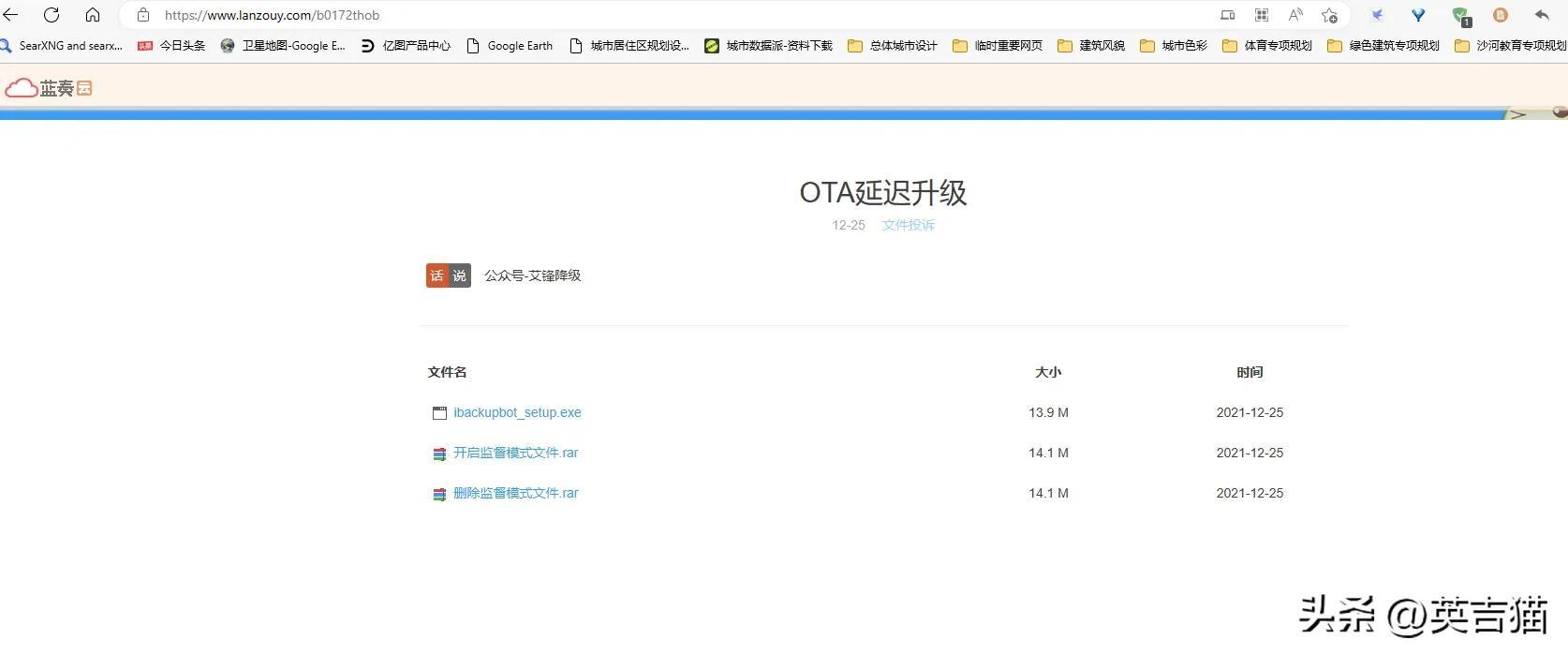The image size is (1568, 655).
Task: Click the 14.1 M size for 开启监督模式文件.rar
Action: tap(1048, 453)
